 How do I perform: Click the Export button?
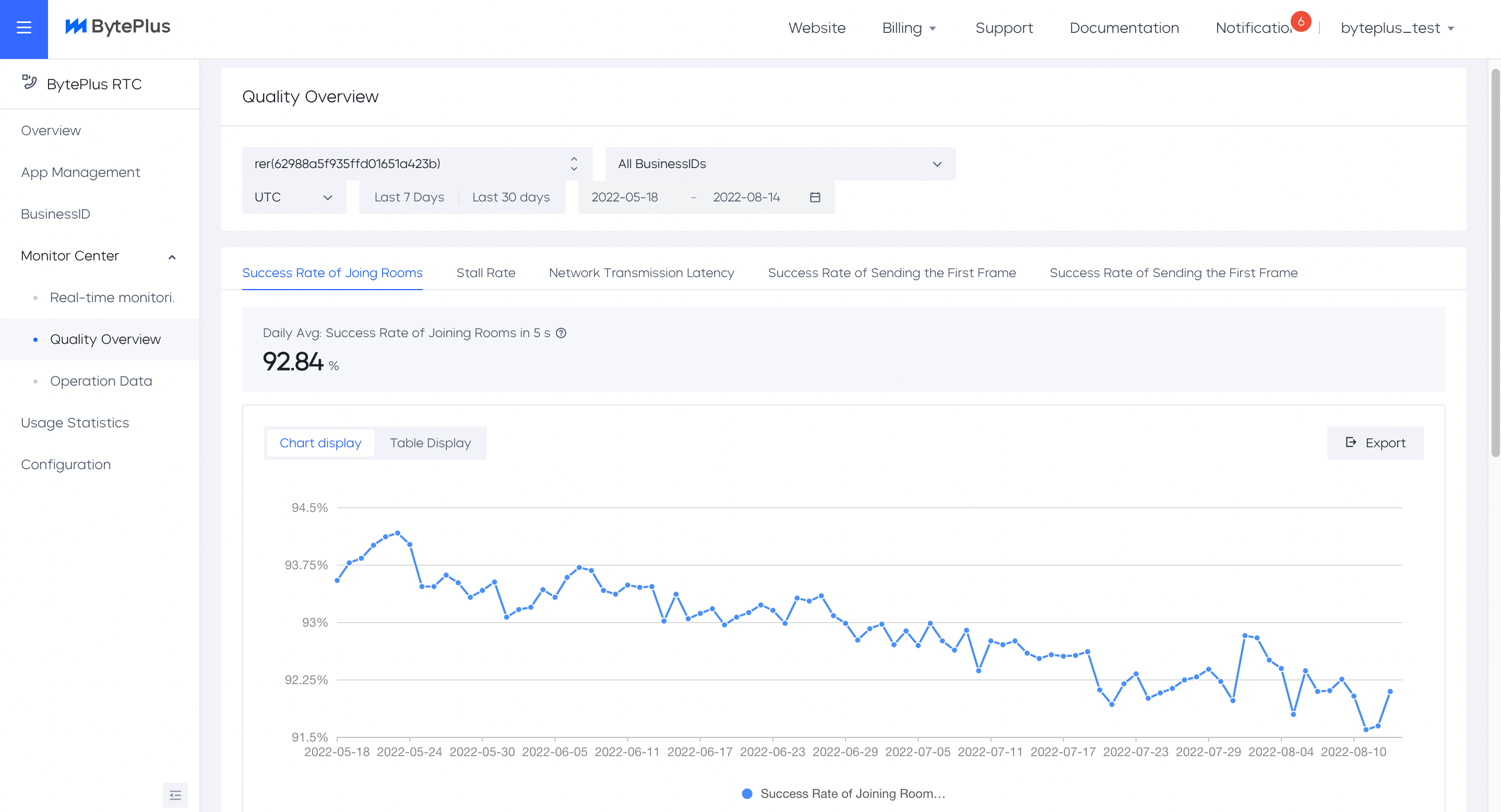[x=1375, y=443]
